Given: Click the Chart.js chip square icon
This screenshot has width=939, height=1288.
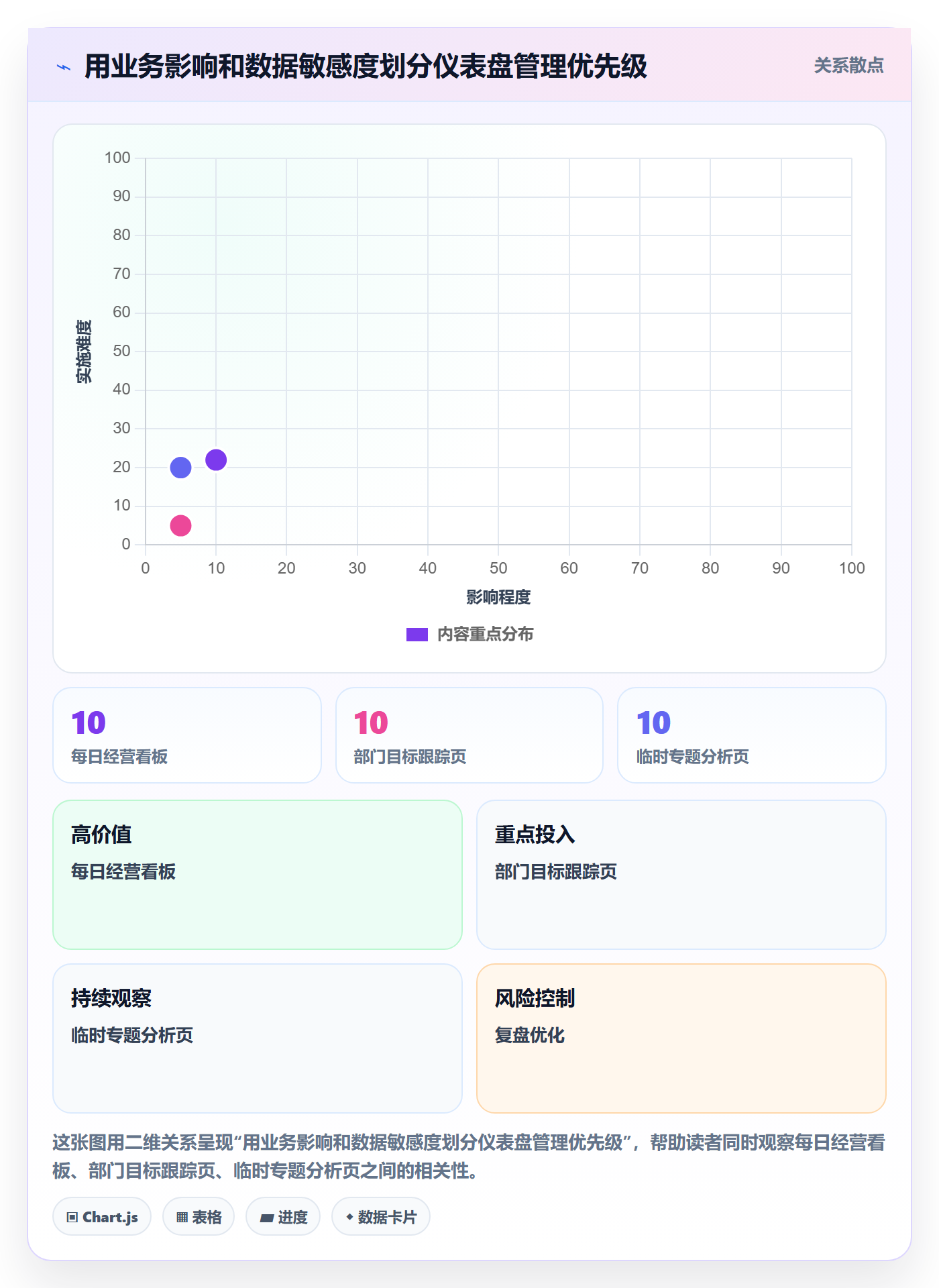Looking at the screenshot, I should (72, 1218).
